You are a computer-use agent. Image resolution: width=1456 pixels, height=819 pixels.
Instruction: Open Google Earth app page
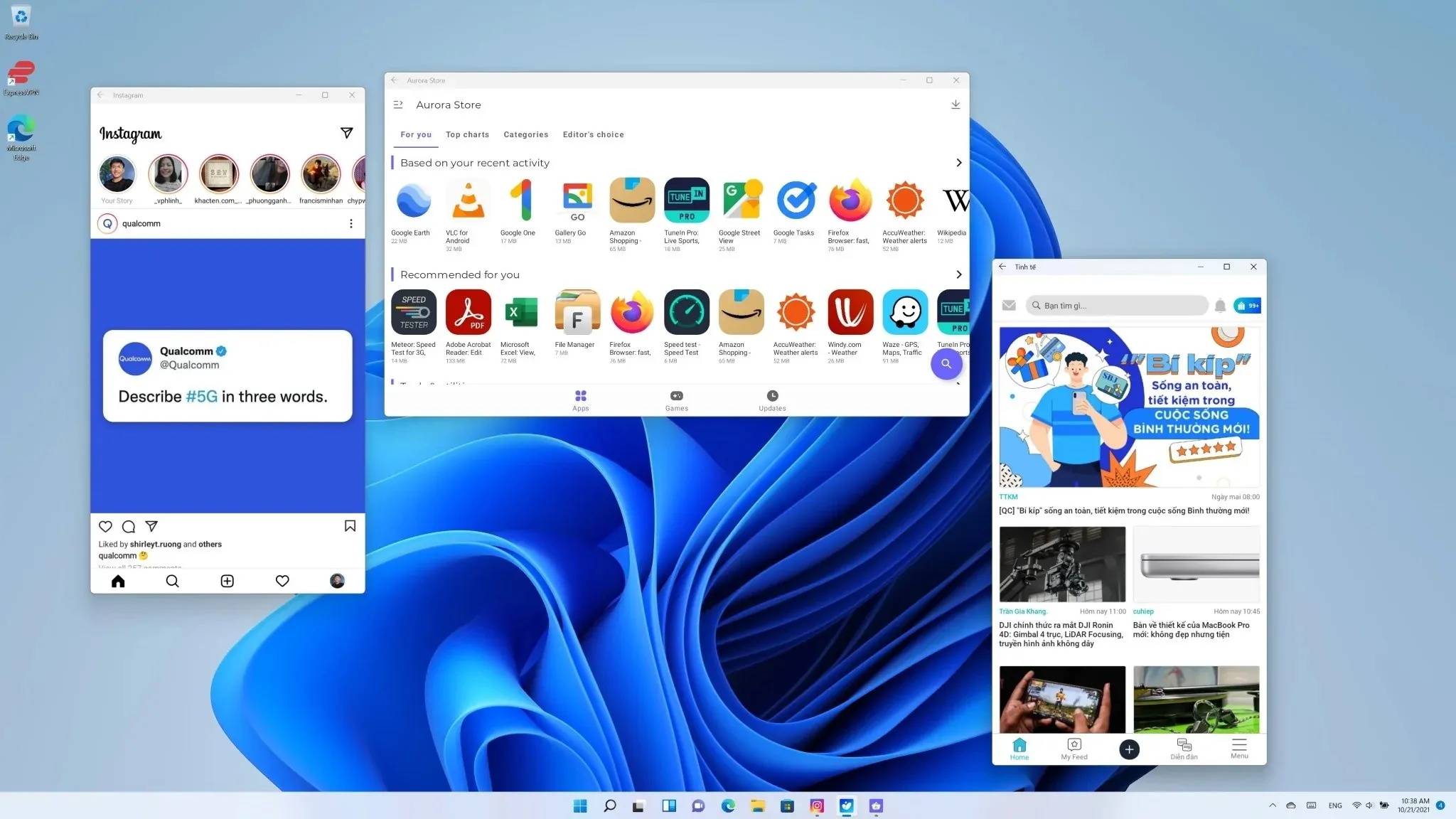[413, 200]
